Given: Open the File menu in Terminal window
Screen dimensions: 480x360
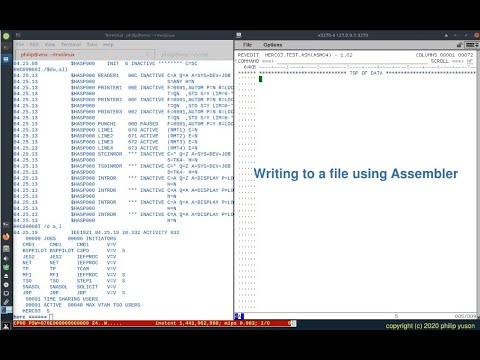Looking at the screenshot, I should [20, 44].
